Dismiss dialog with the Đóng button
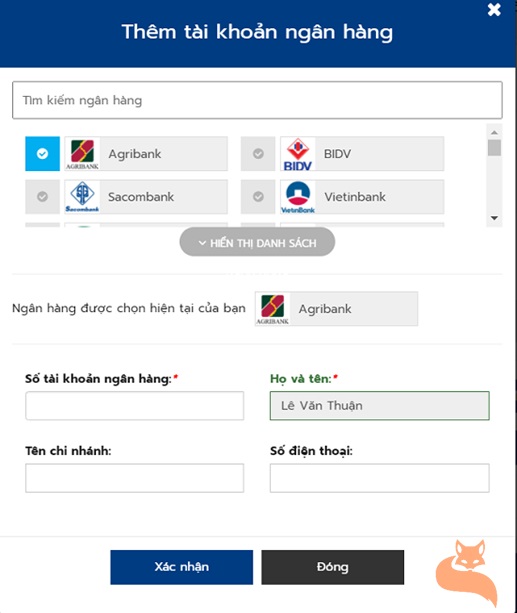The width and height of the screenshot is (517, 613). (x=332, y=567)
